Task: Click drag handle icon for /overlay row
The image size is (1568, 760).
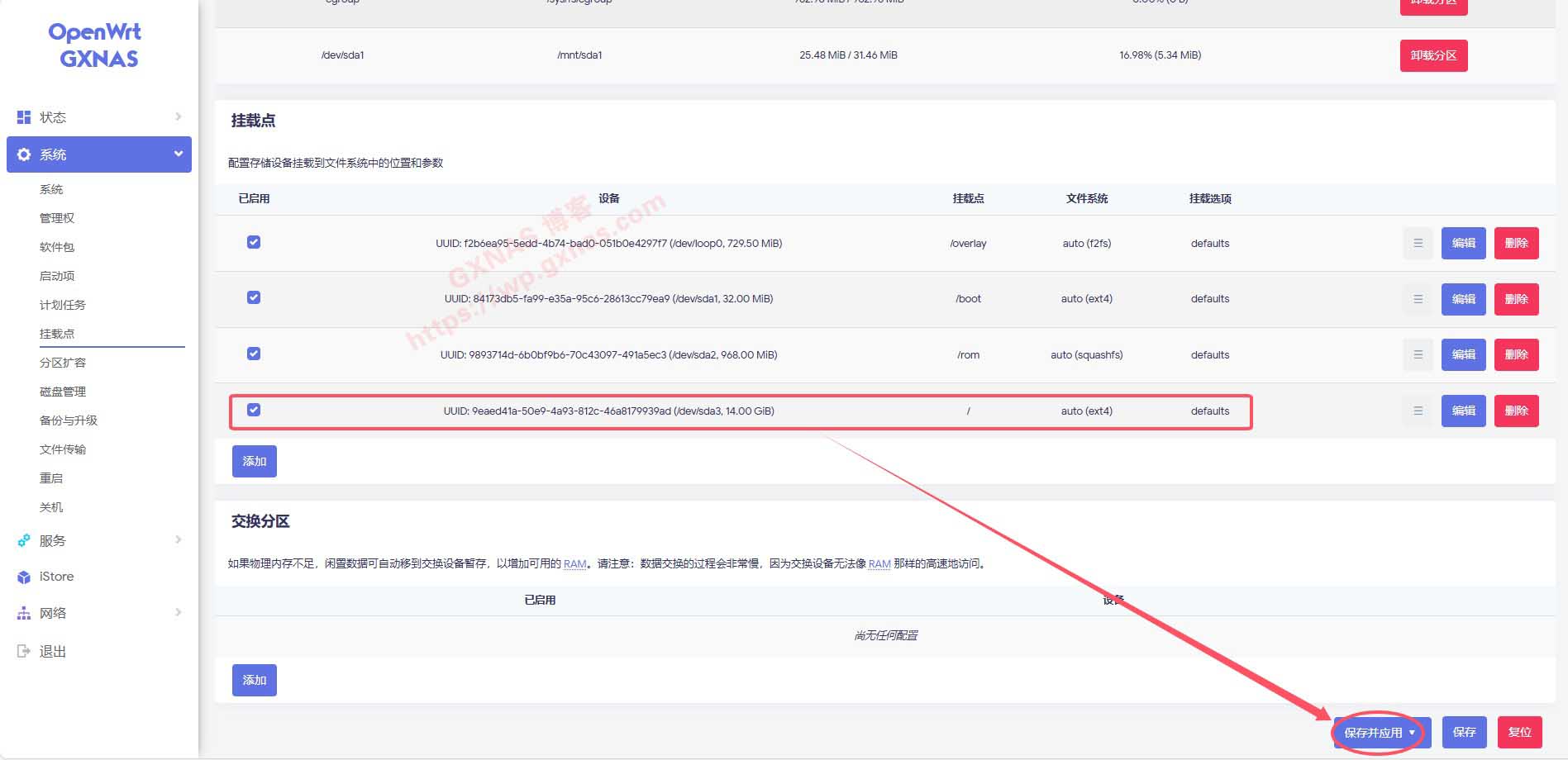Action: tap(1418, 243)
